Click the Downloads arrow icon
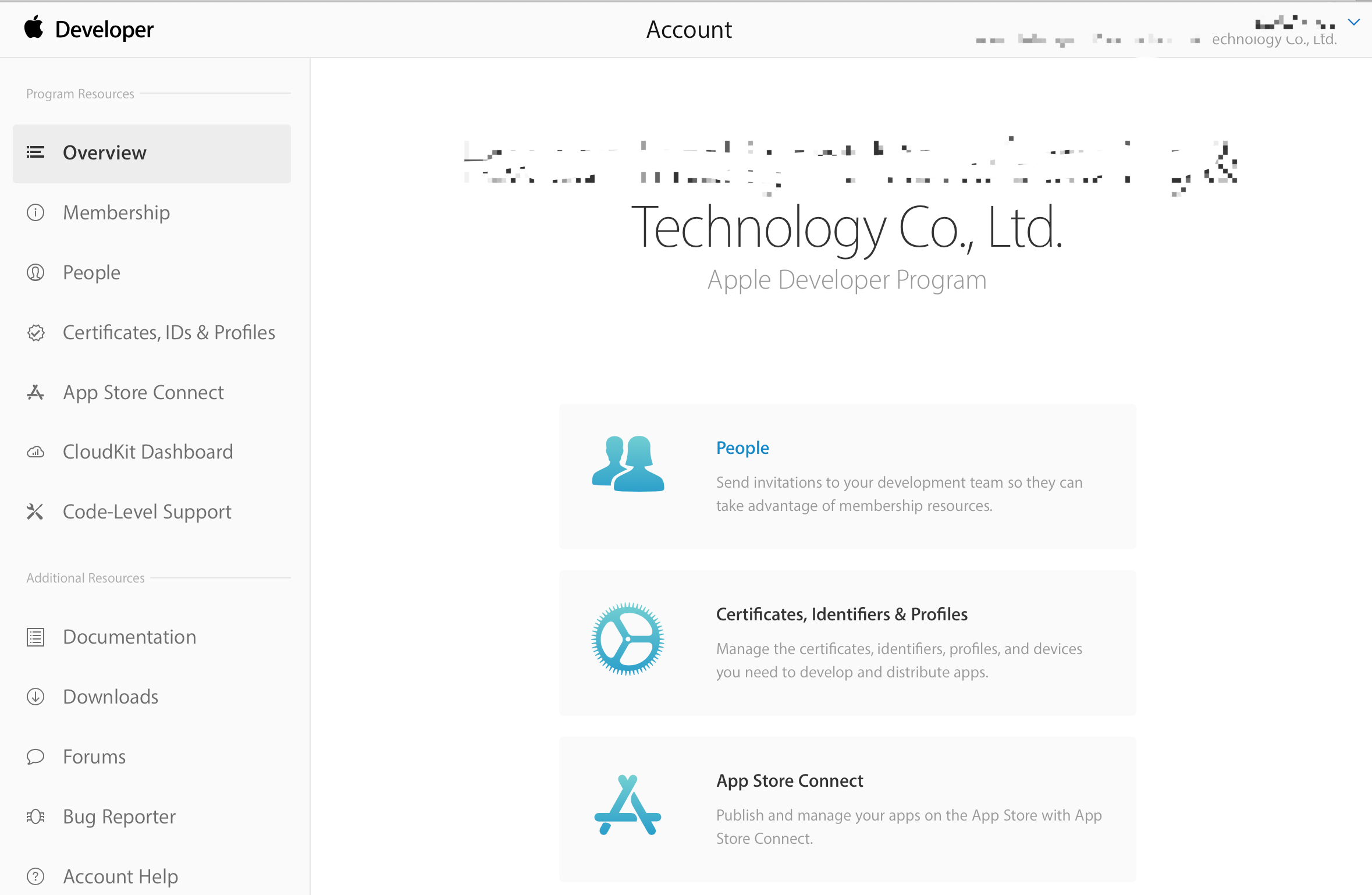This screenshot has width=1372, height=895. (35, 697)
